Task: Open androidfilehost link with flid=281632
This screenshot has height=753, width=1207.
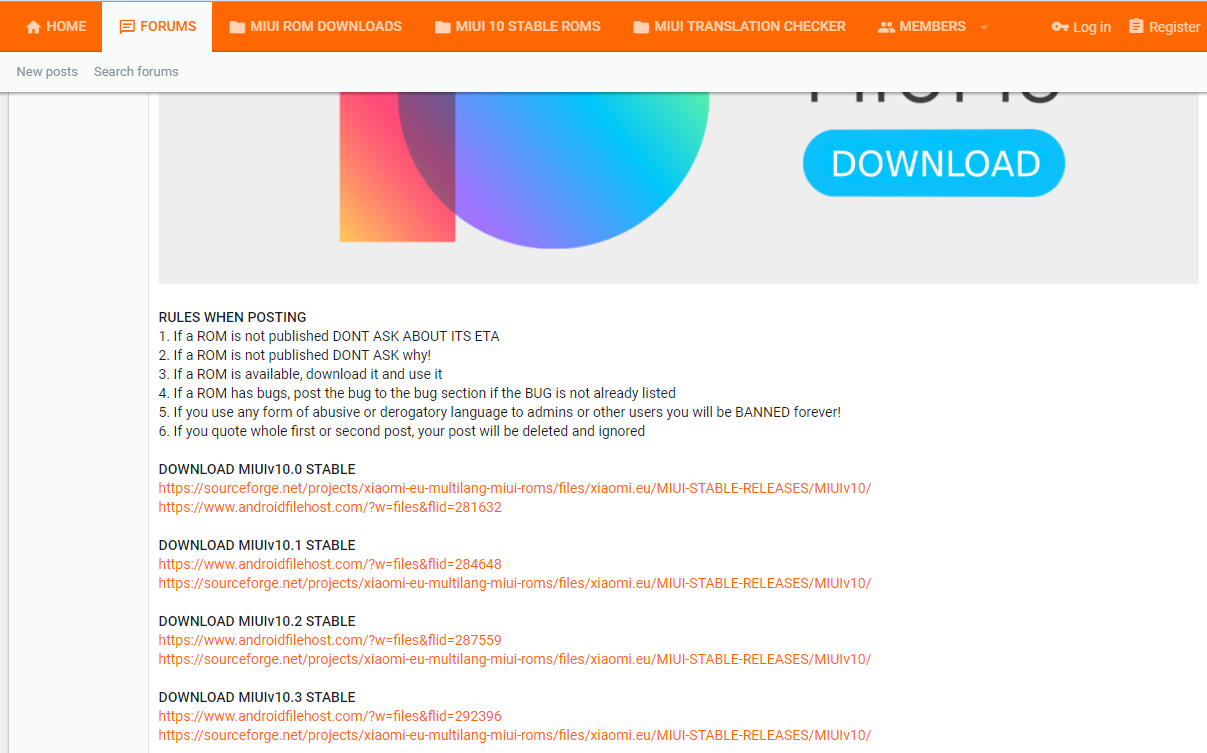Action: pyautogui.click(x=330, y=507)
